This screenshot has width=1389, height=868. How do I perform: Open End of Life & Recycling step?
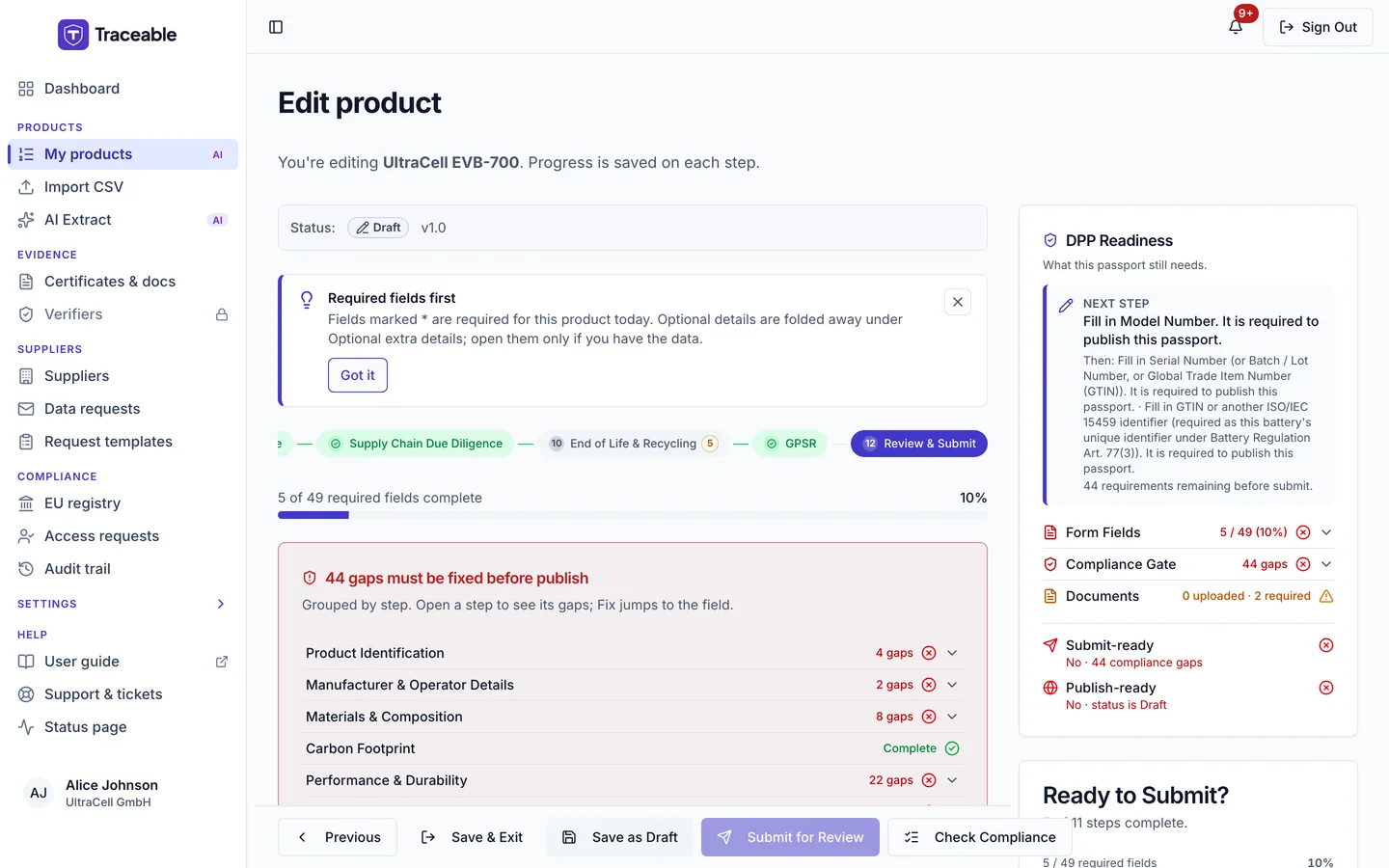coord(633,444)
